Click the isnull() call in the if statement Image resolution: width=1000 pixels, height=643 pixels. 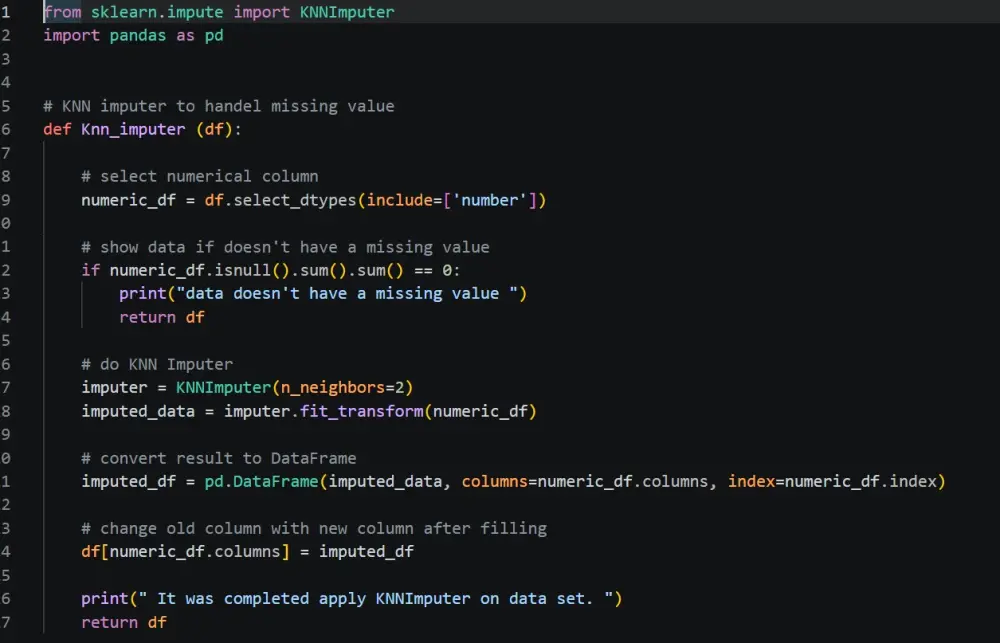(x=252, y=270)
